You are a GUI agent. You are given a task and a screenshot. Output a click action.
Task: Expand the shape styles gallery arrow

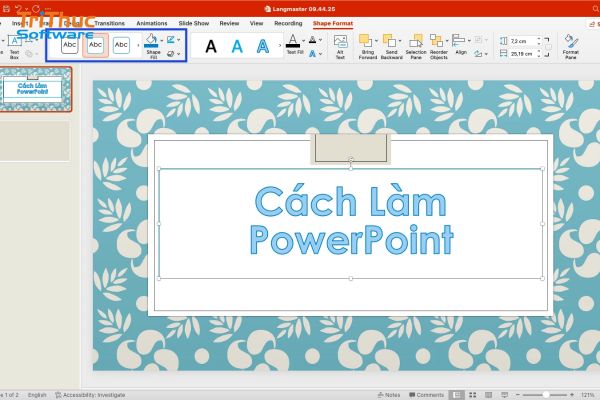[138, 45]
